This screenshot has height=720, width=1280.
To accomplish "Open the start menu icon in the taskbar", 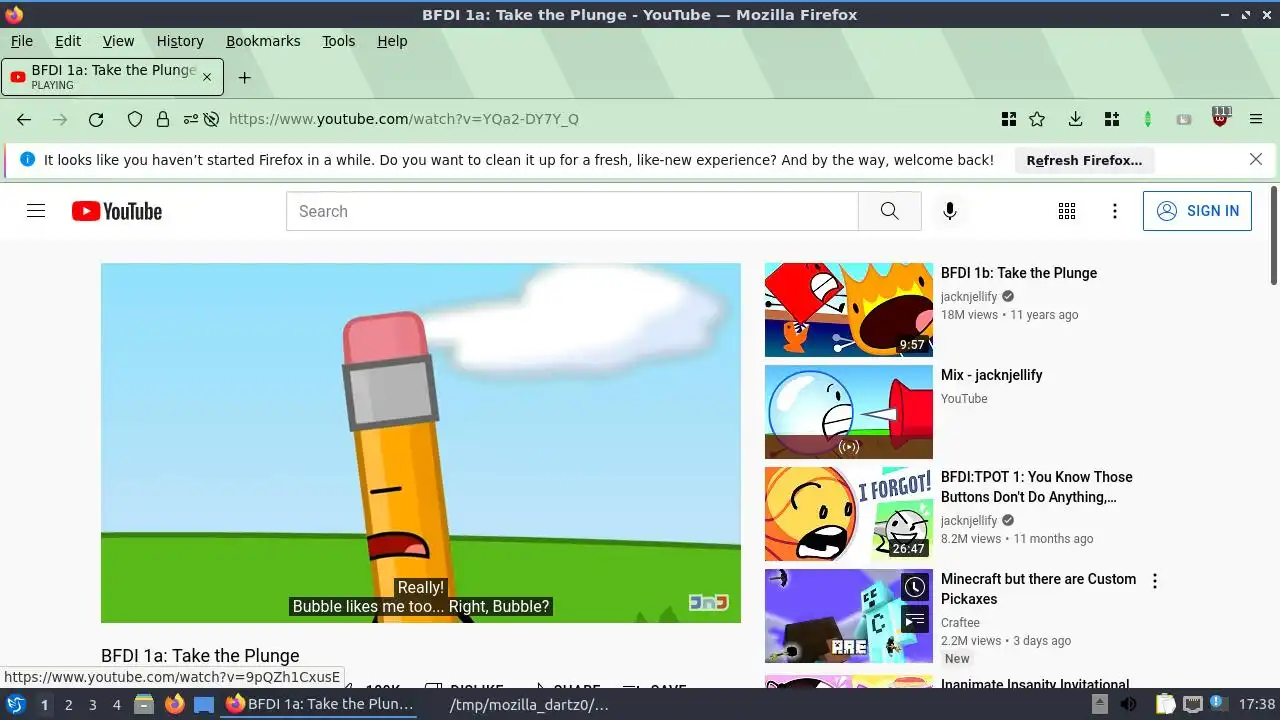I will pyautogui.click(x=15, y=704).
